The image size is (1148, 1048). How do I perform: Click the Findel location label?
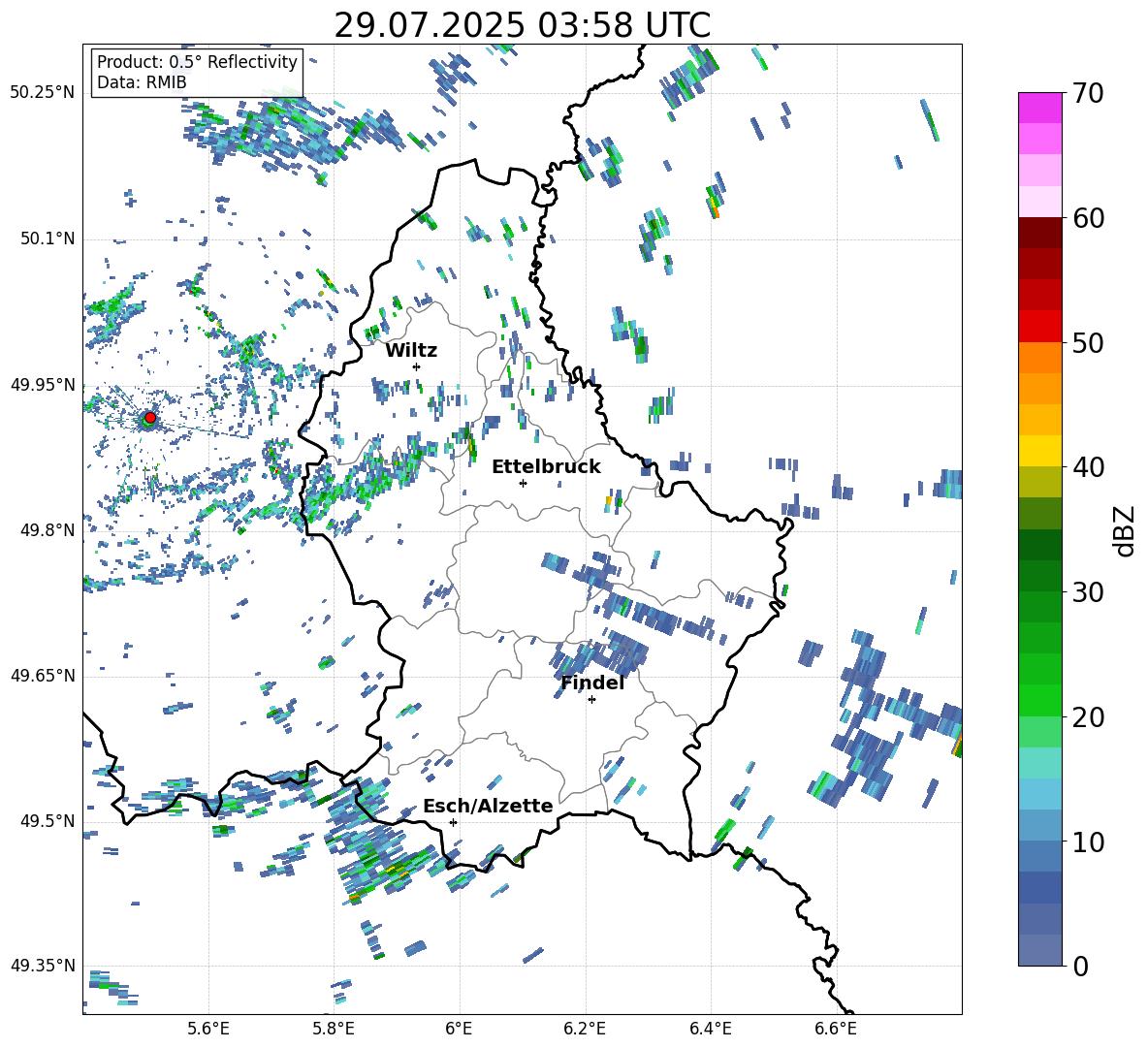tap(592, 683)
